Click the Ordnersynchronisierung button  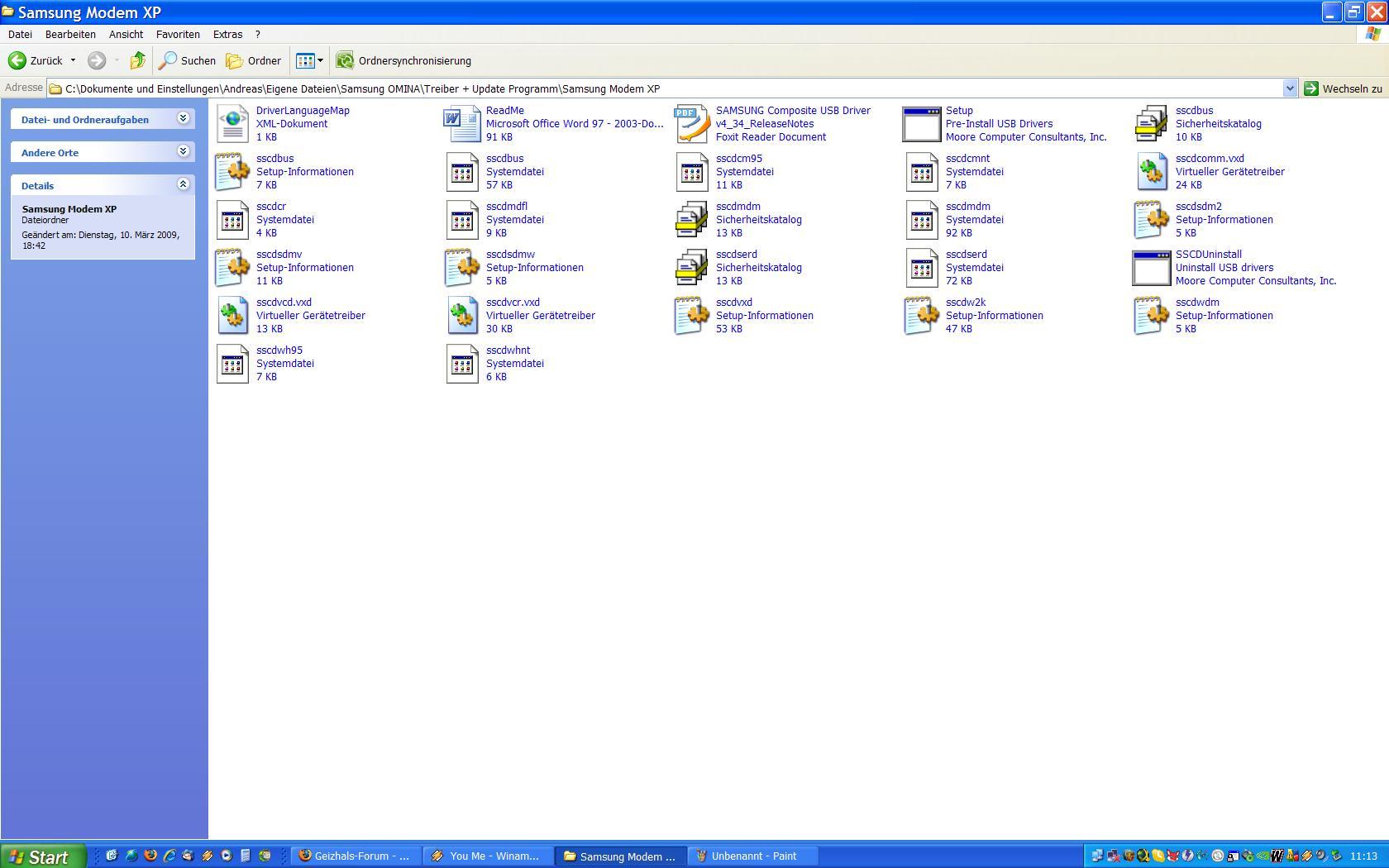(403, 60)
